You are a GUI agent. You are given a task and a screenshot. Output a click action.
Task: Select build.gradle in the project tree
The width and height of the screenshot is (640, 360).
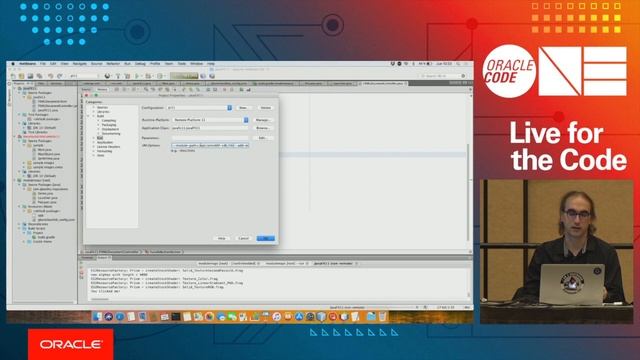click(46, 237)
